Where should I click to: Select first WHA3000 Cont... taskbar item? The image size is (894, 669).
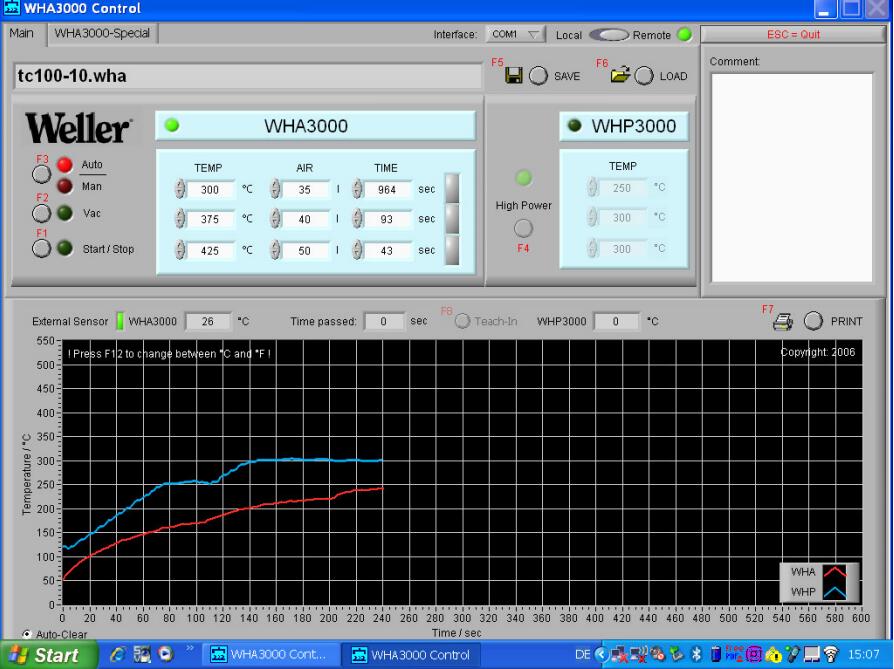point(269,655)
